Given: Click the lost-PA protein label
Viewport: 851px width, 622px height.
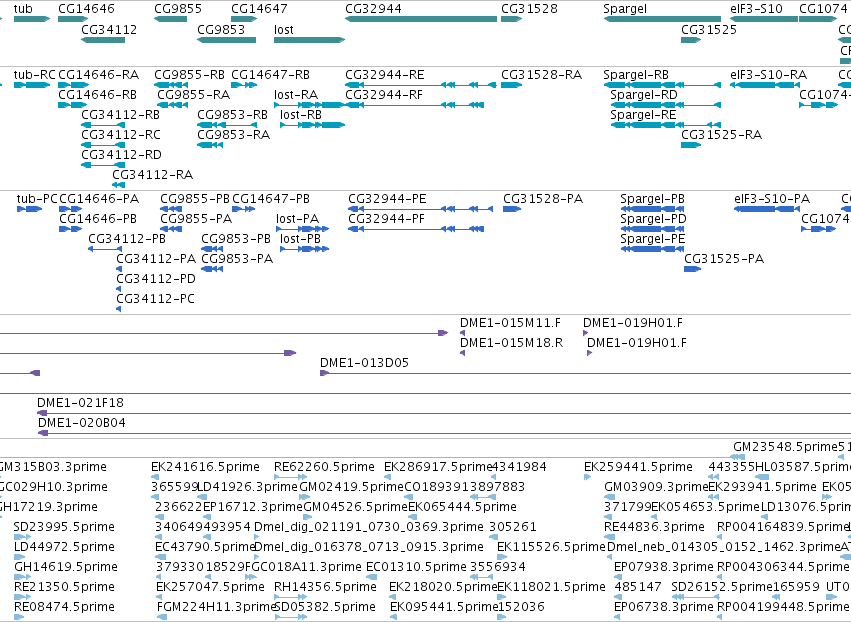Looking at the screenshot, I should coord(298,219).
